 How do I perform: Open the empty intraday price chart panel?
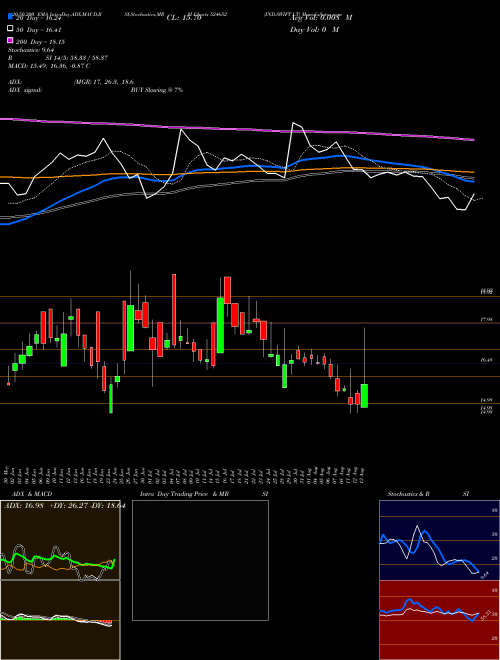coord(200,560)
